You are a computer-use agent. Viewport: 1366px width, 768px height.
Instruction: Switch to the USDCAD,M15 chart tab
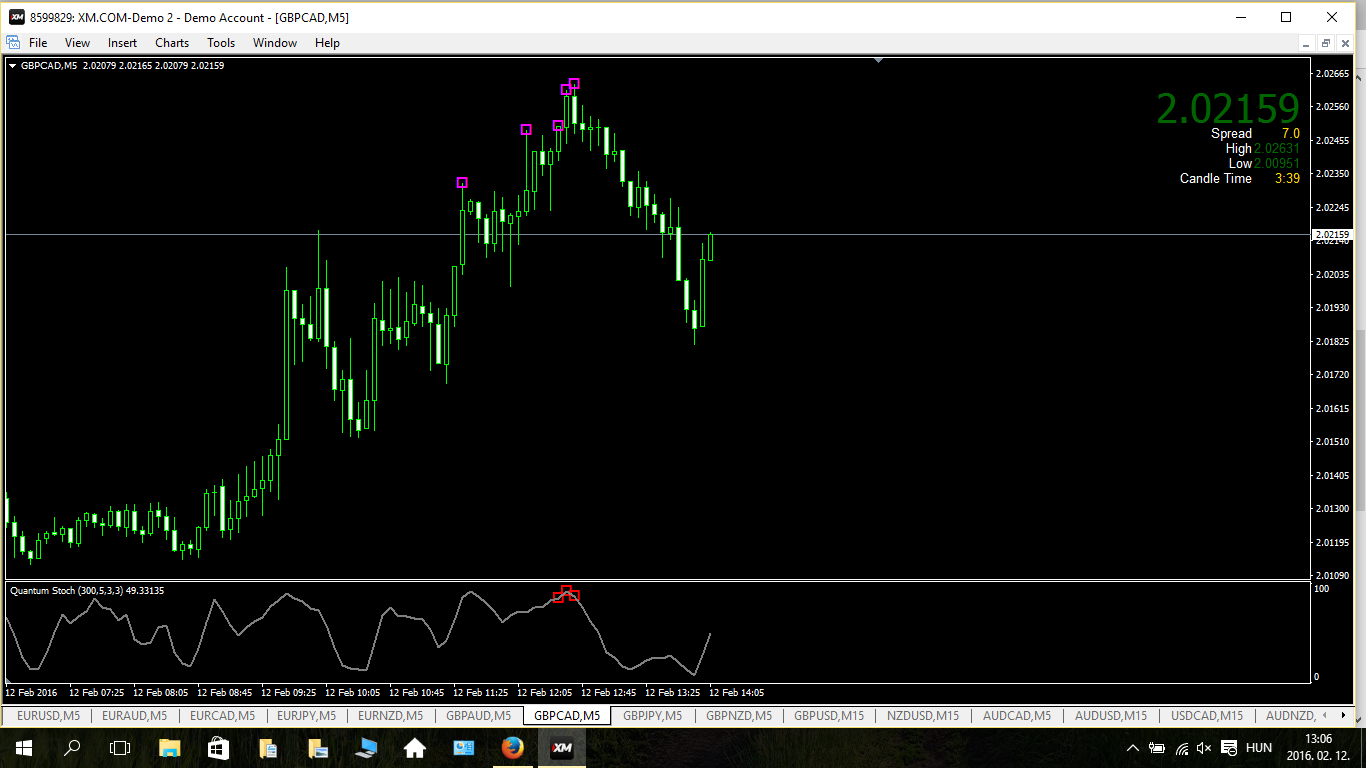[x=1207, y=715]
